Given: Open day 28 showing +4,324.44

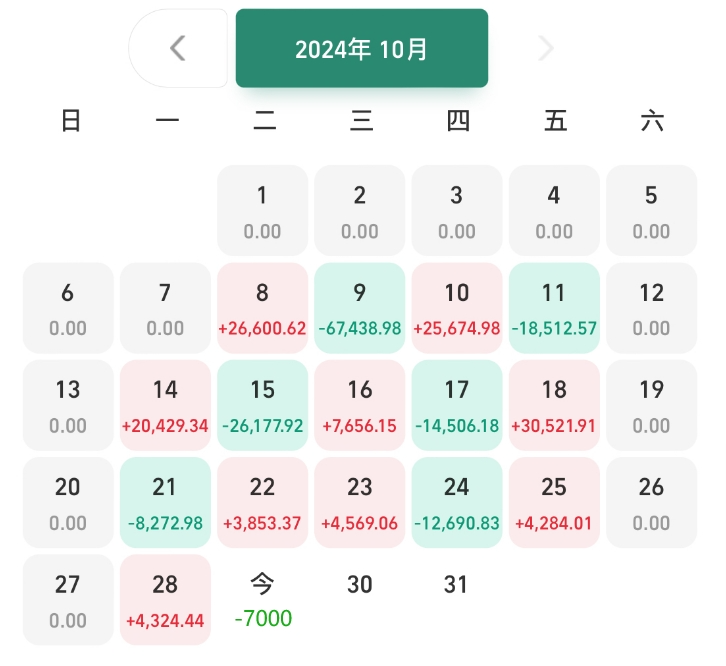Looking at the screenshot, I should coord(165,600).
